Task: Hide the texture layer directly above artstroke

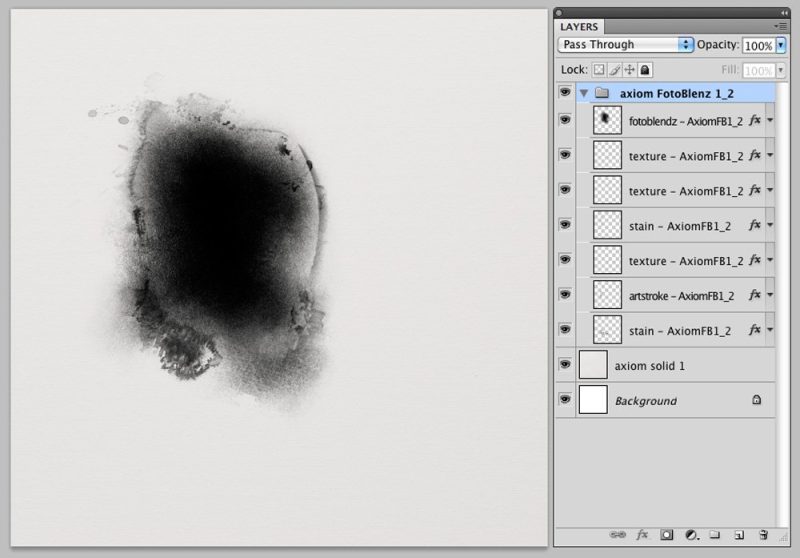Action: [x=565, y=260]
